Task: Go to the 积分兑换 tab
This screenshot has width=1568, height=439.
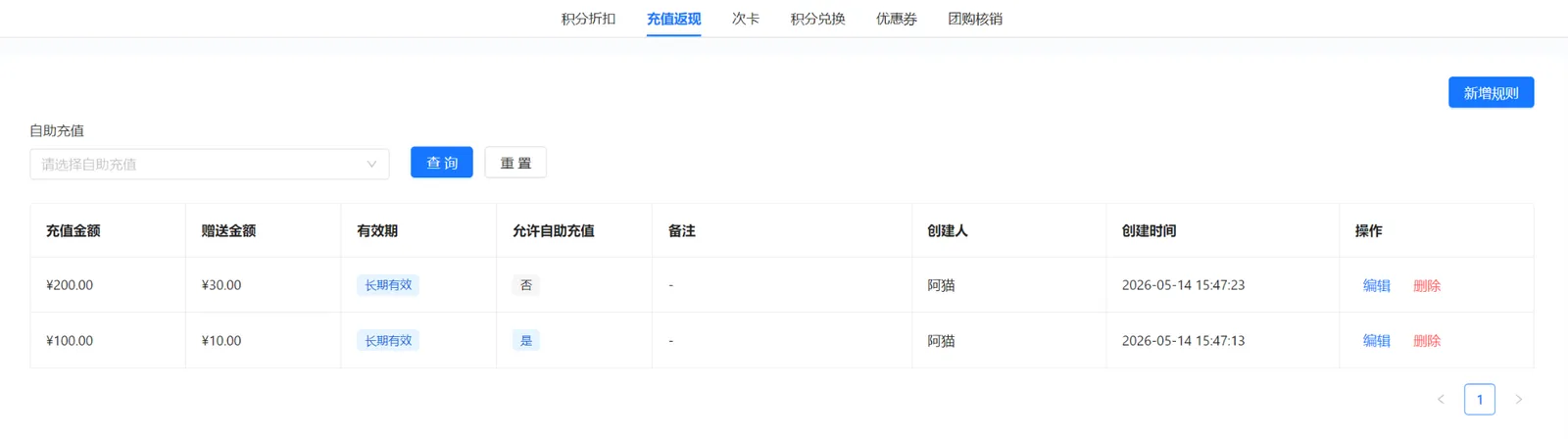Action: point(817,19)
